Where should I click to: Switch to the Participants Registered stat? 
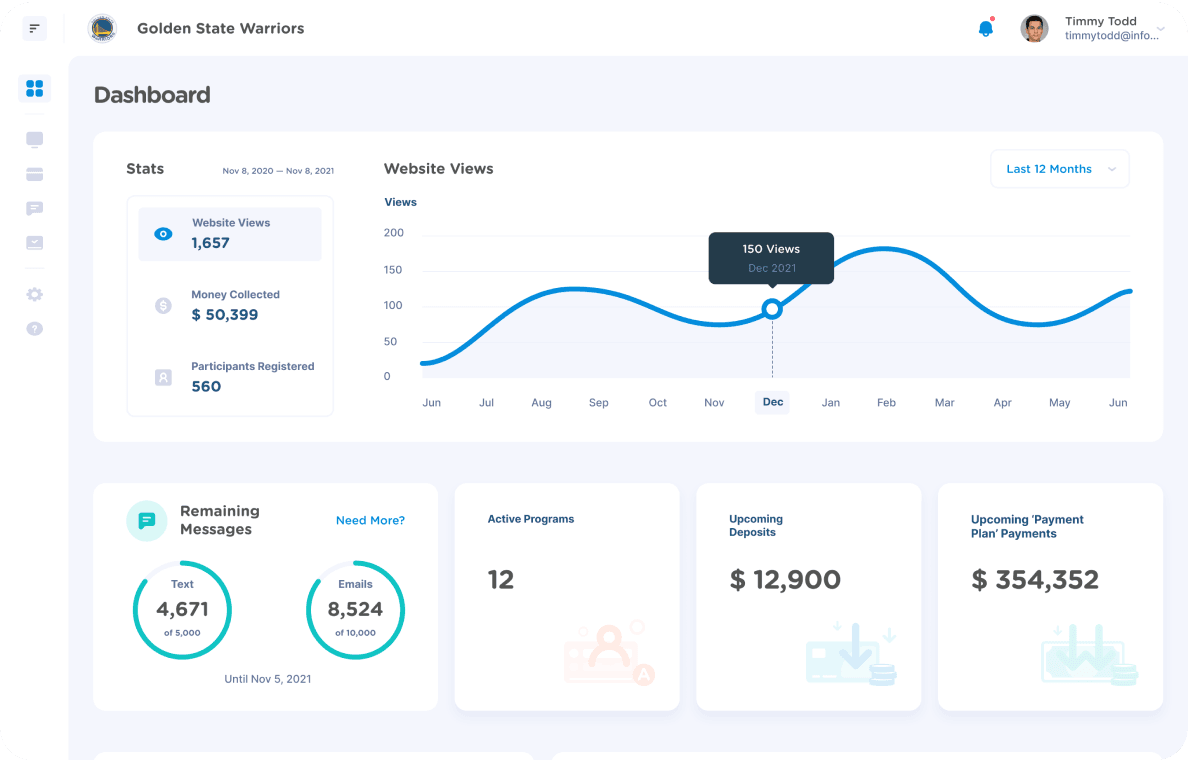(x=230, y=377)
